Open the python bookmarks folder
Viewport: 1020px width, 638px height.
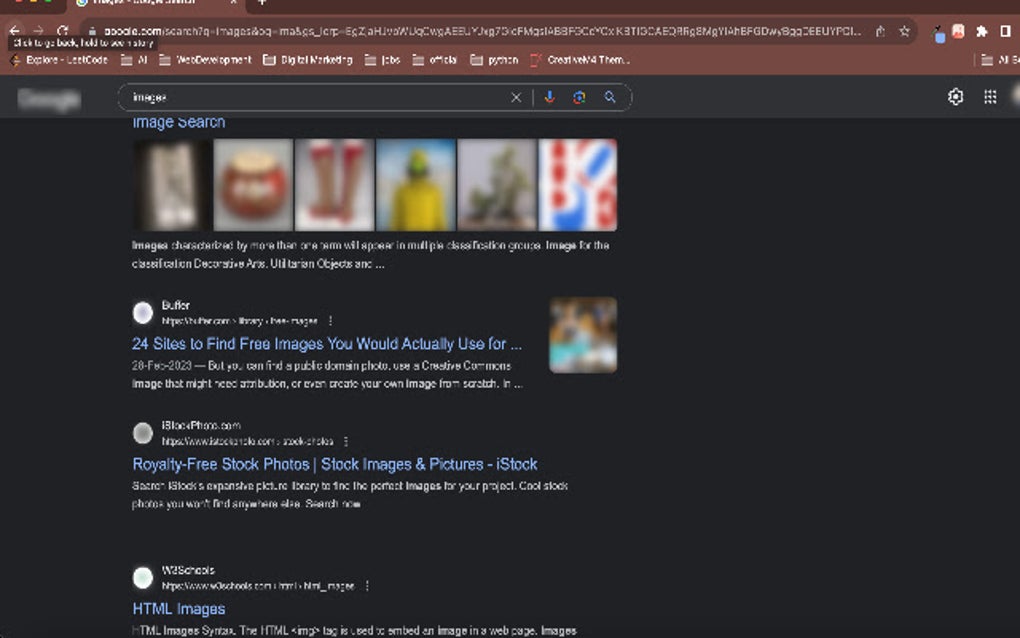tap(497, 60)
